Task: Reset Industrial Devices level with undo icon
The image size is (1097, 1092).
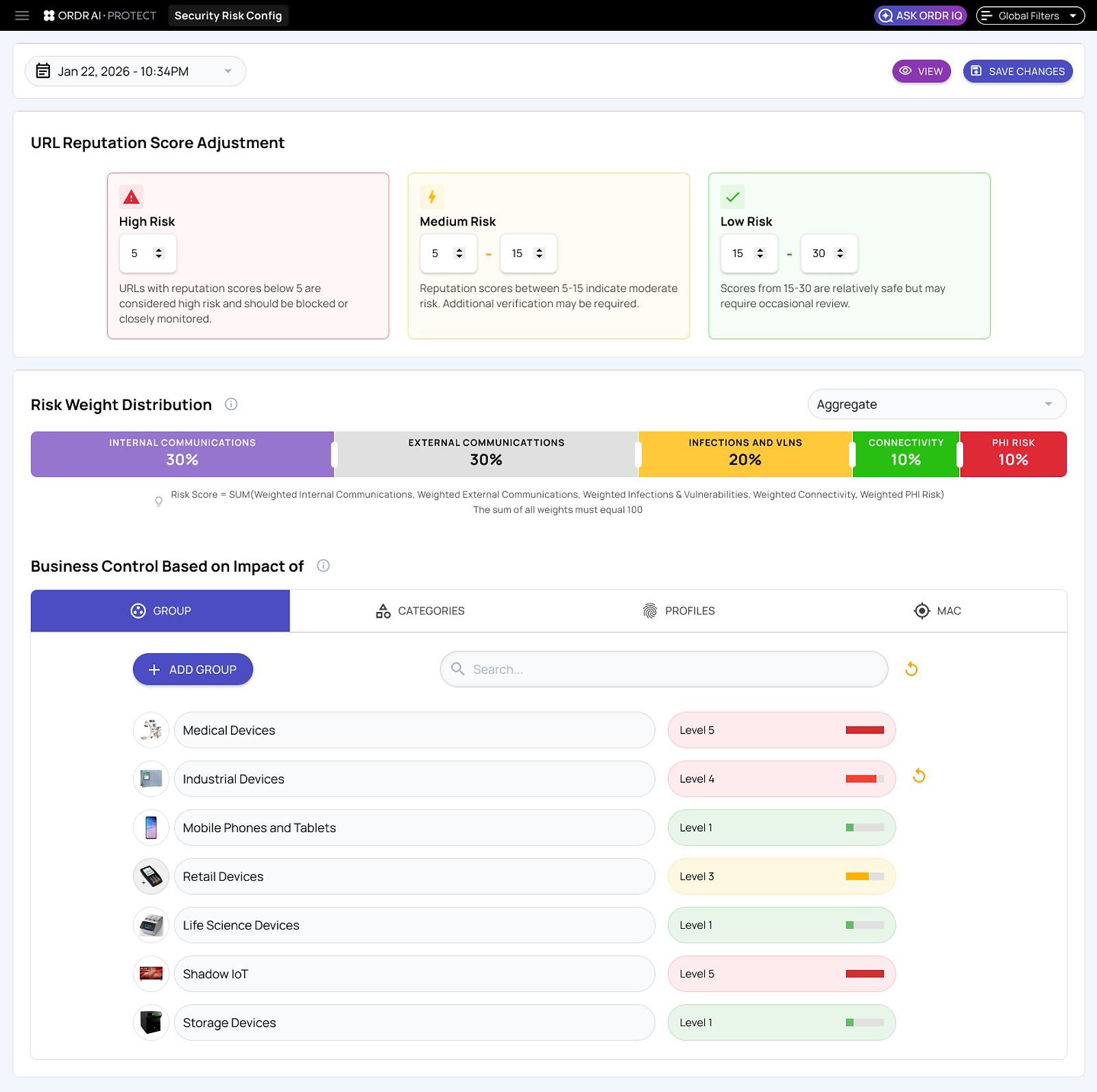Action: point(919,776)
